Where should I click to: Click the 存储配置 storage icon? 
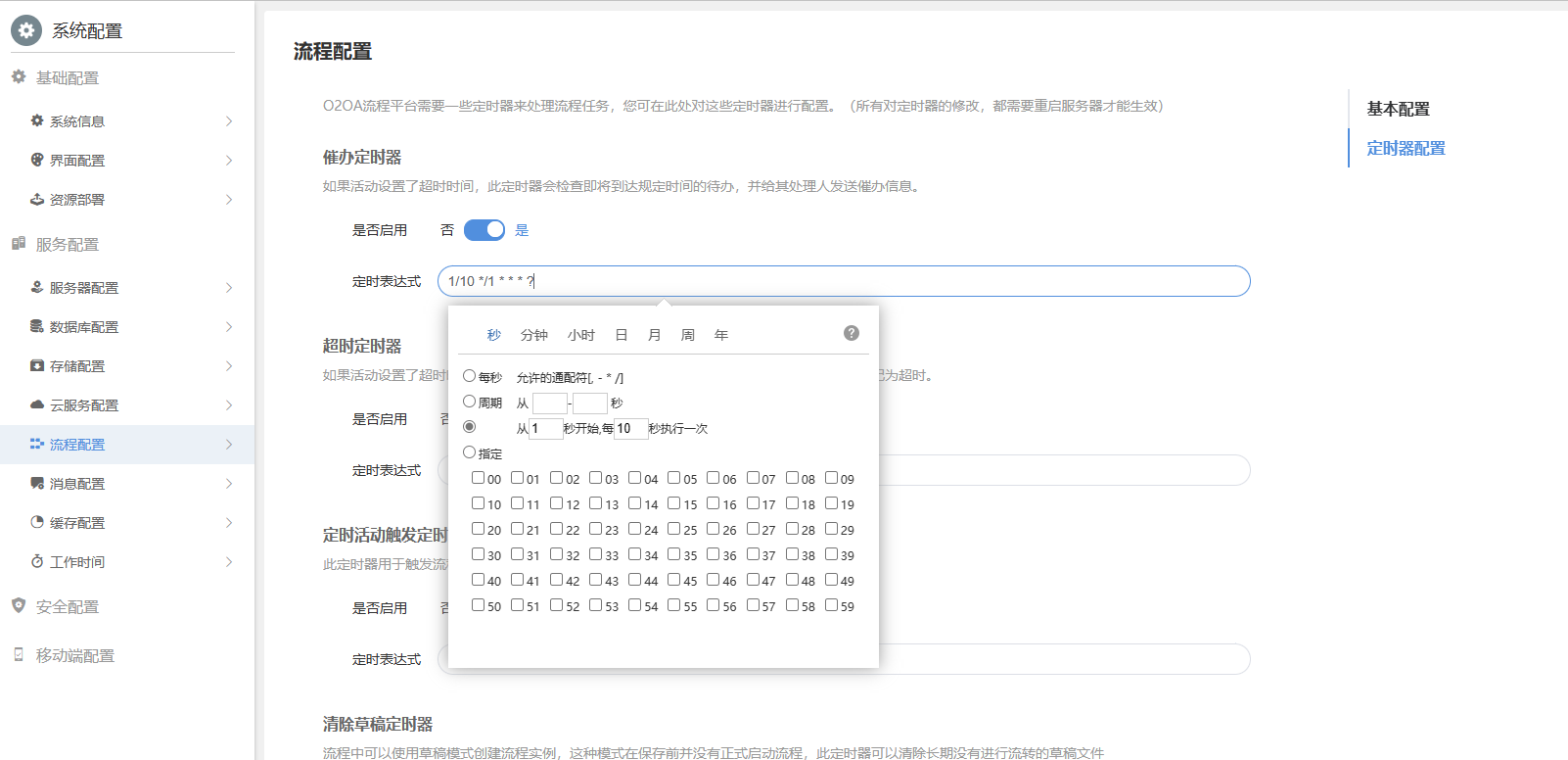click(x=37, y=365)
